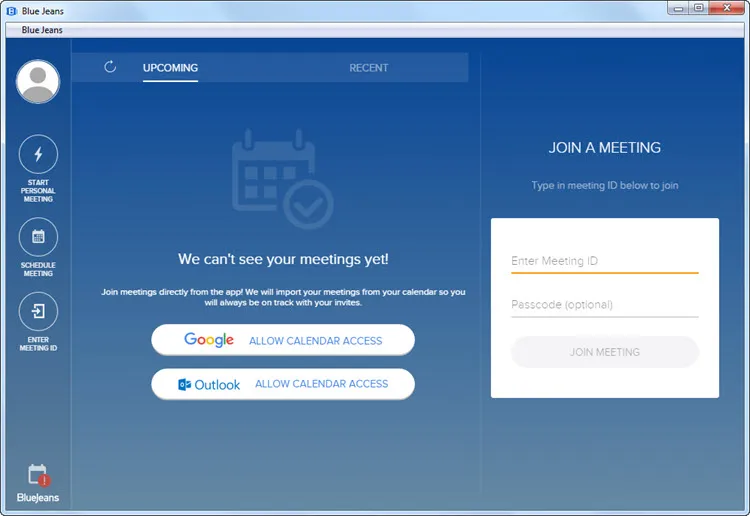750x516 pixels.
Task: Minimize the Blue Jeans window
Action: pyautogui.click(x=678, y=8)
